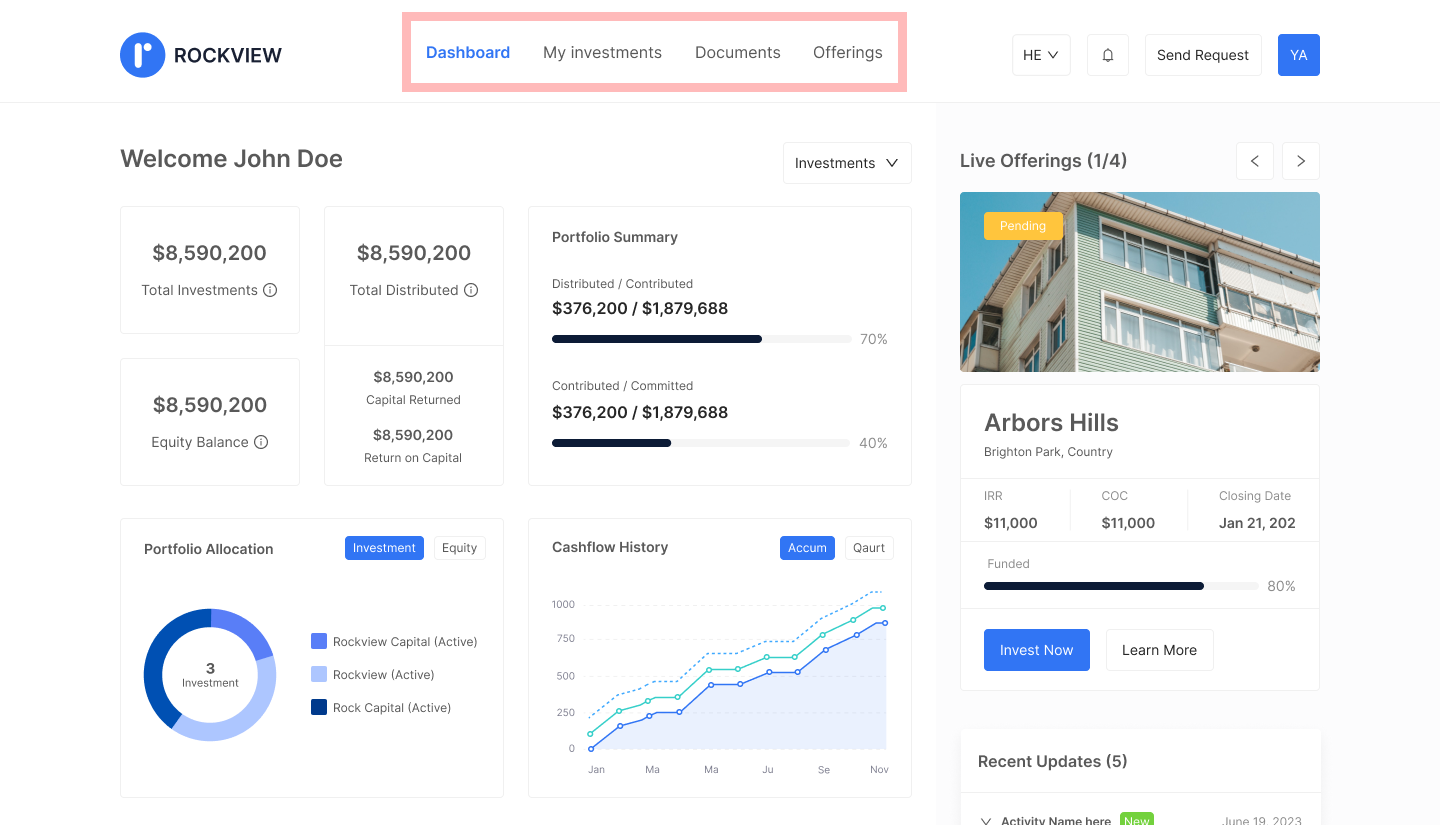Click the Welcome John Doe heading
This screenshot has width=1440, height=825.
point(231,159)
